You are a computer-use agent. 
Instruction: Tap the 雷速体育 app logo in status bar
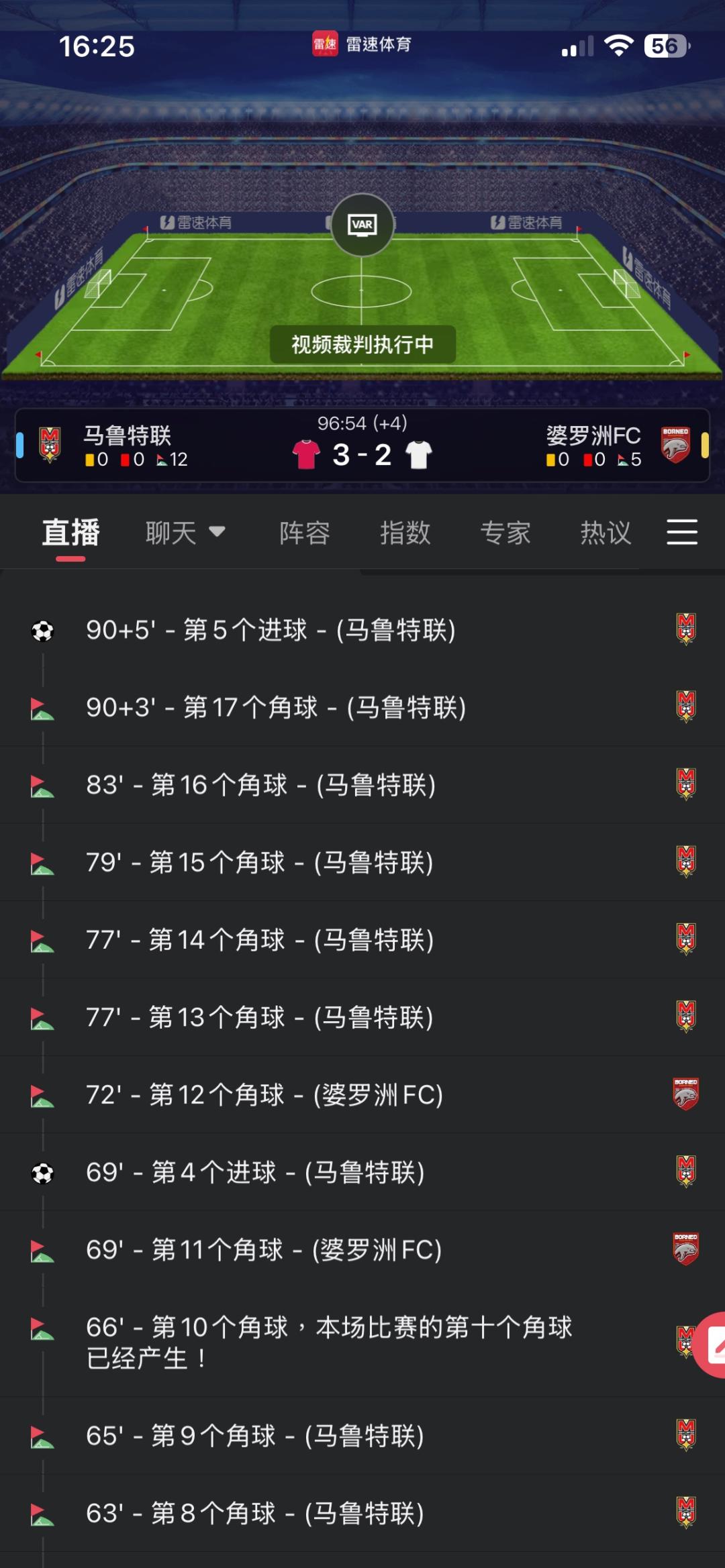pos(325,44)
